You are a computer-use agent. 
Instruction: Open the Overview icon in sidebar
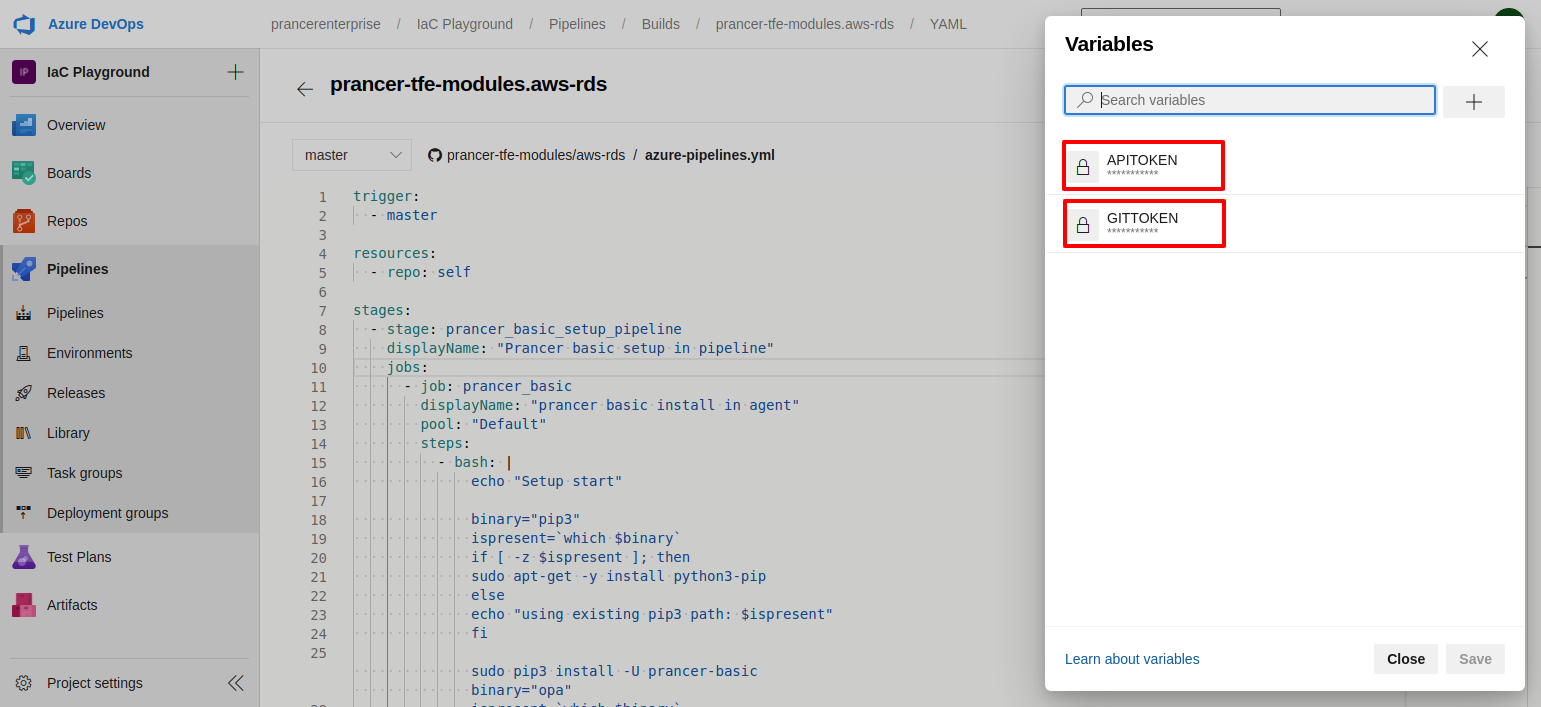[x=24, y=125]
